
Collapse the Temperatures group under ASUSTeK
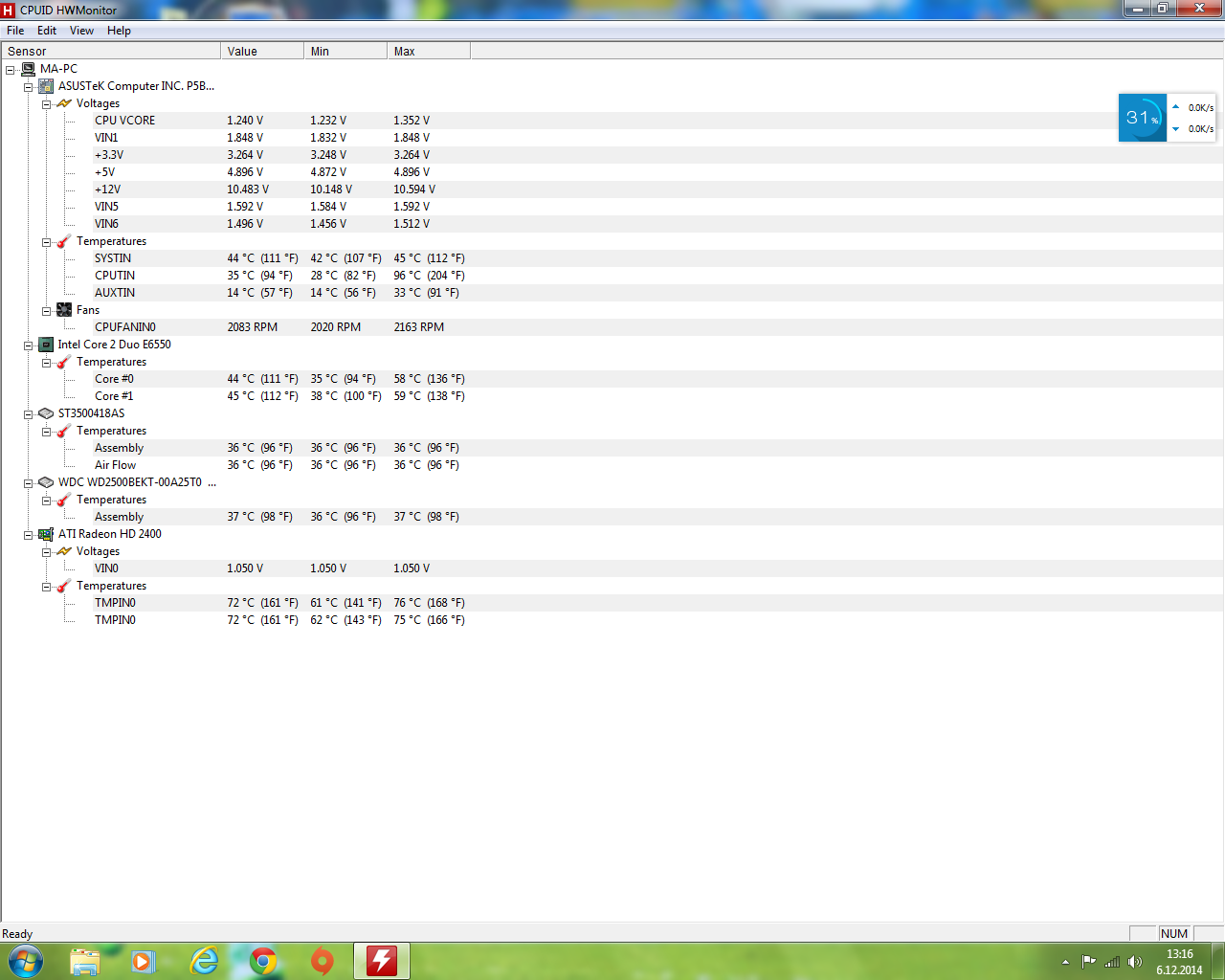[x=46, y=242]
